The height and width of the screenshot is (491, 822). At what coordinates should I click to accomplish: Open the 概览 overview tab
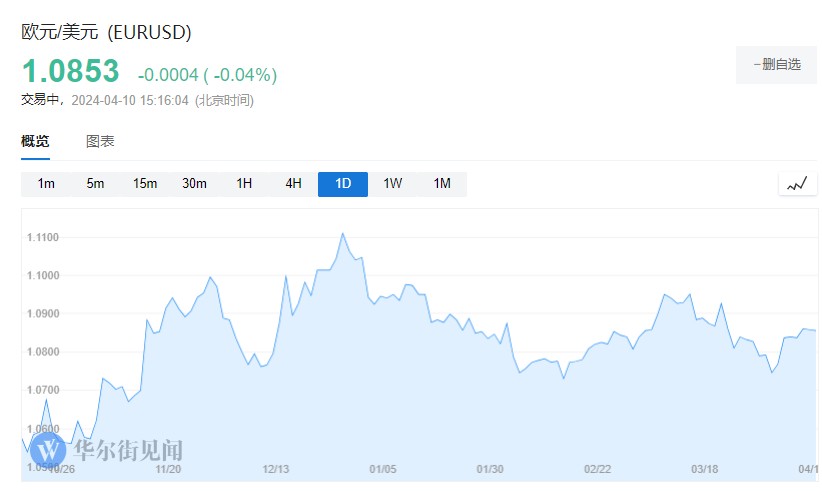point(35,142)
